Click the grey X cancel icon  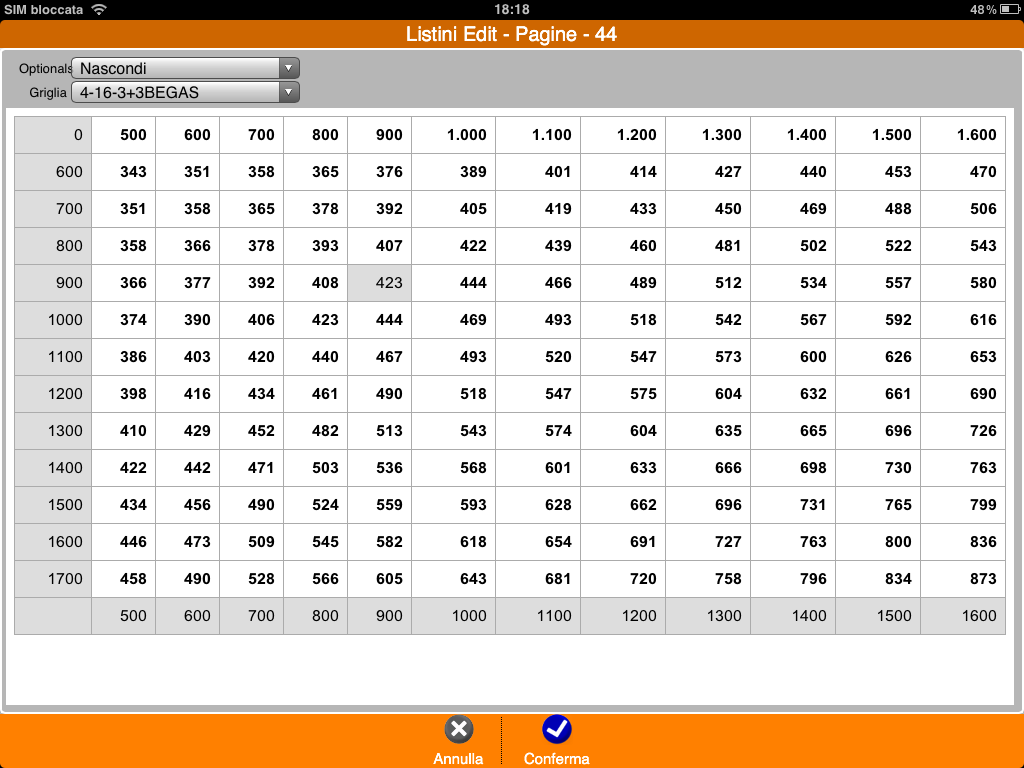pos(458,730)
